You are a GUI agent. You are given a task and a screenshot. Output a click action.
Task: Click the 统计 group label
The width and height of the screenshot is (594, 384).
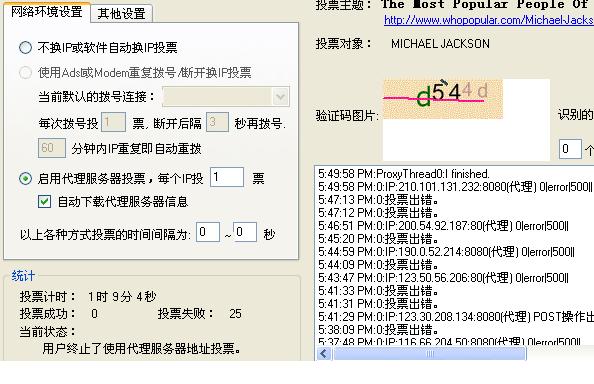click(23, 276)
